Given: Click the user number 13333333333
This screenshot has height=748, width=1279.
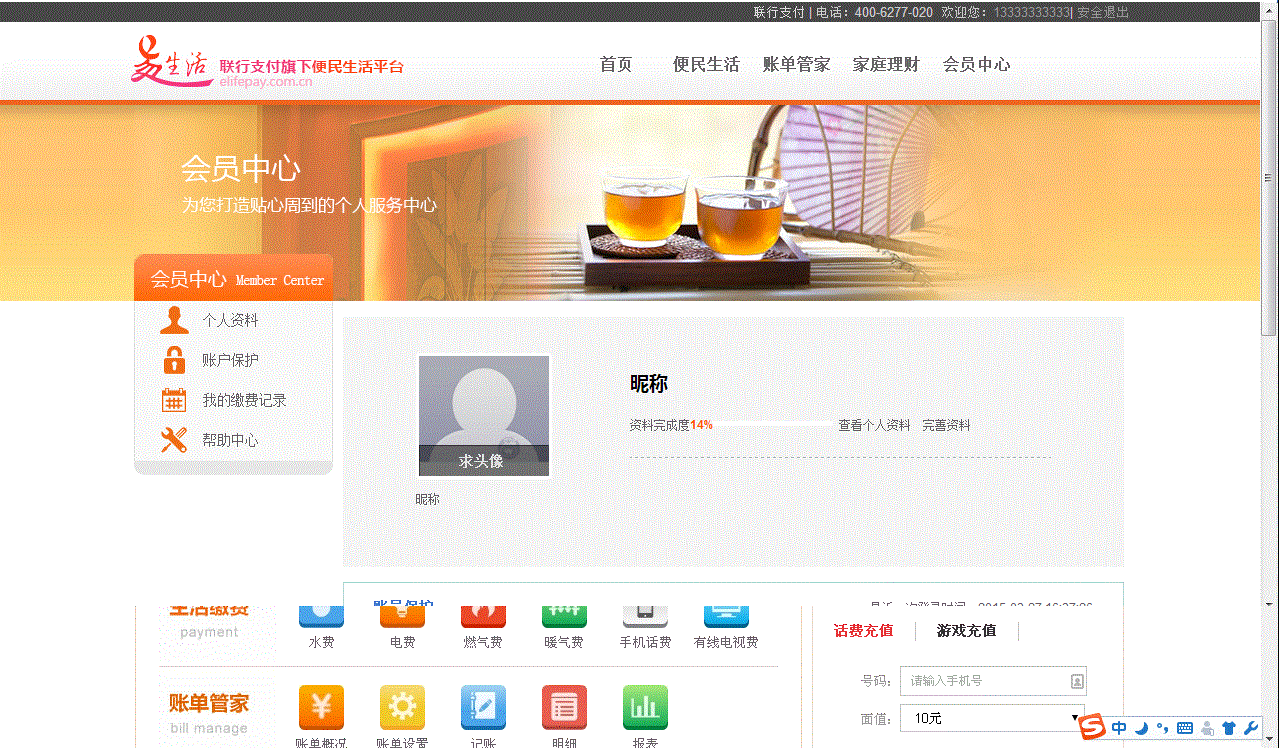Looking at the screenshot, I should tap(1032, 12).
